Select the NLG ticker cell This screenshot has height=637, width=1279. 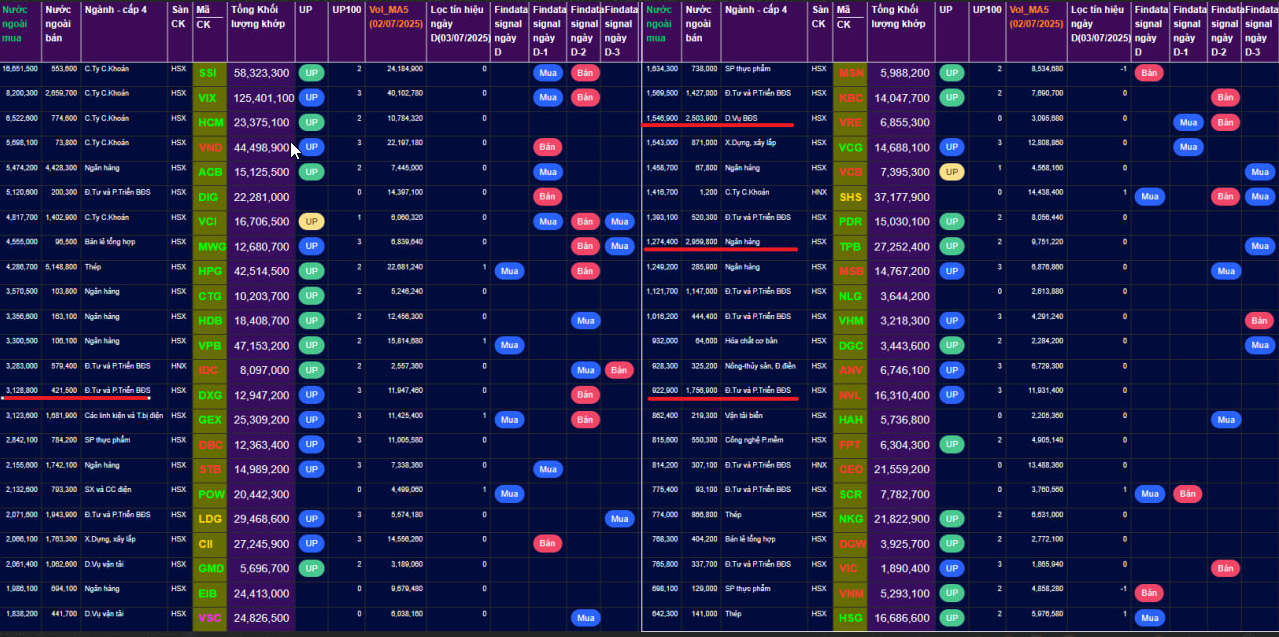click(x=850, y=296)
